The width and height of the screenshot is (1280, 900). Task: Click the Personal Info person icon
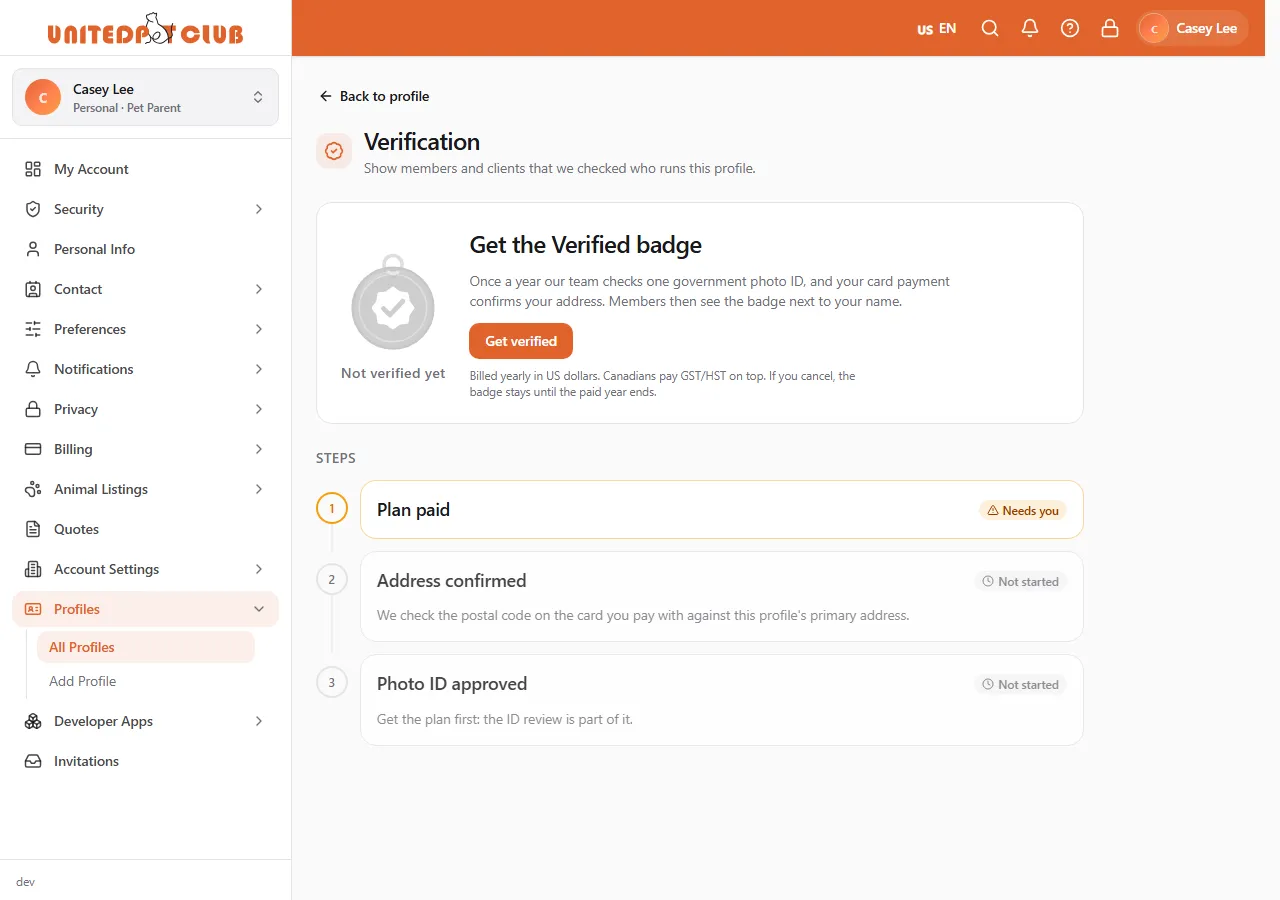point(33,249)
